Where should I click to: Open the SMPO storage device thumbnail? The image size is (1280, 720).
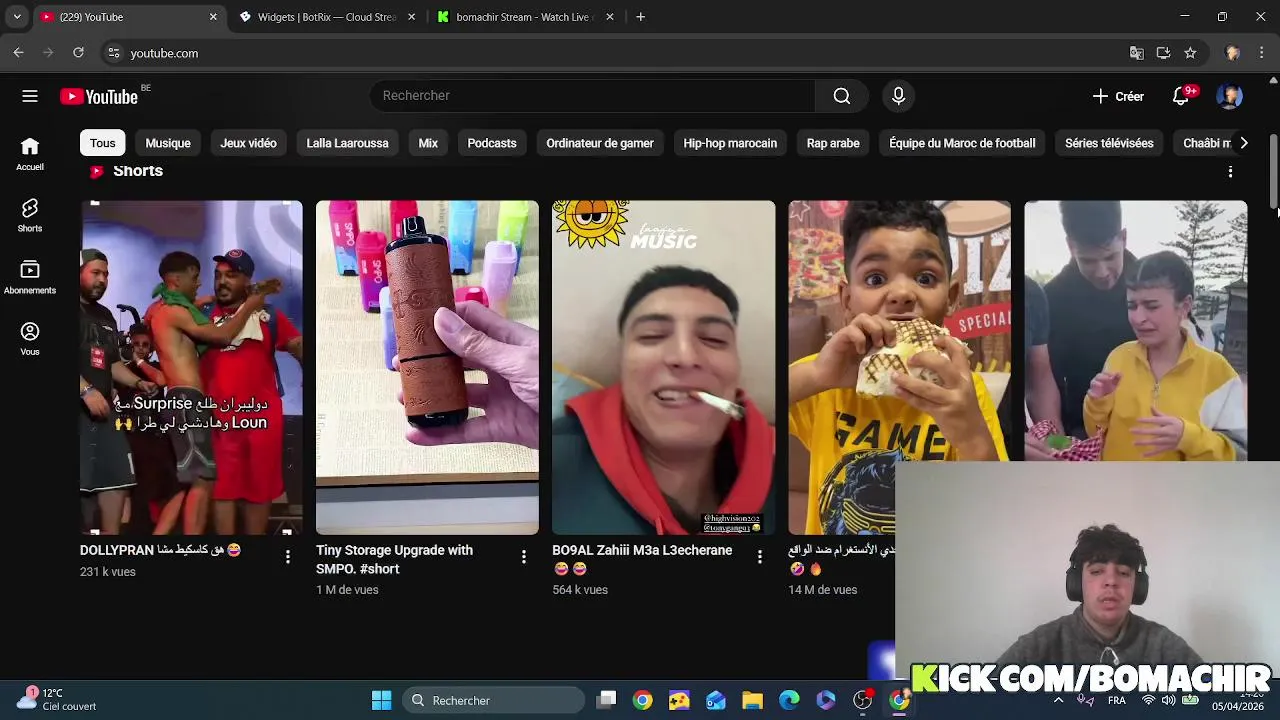427,367
